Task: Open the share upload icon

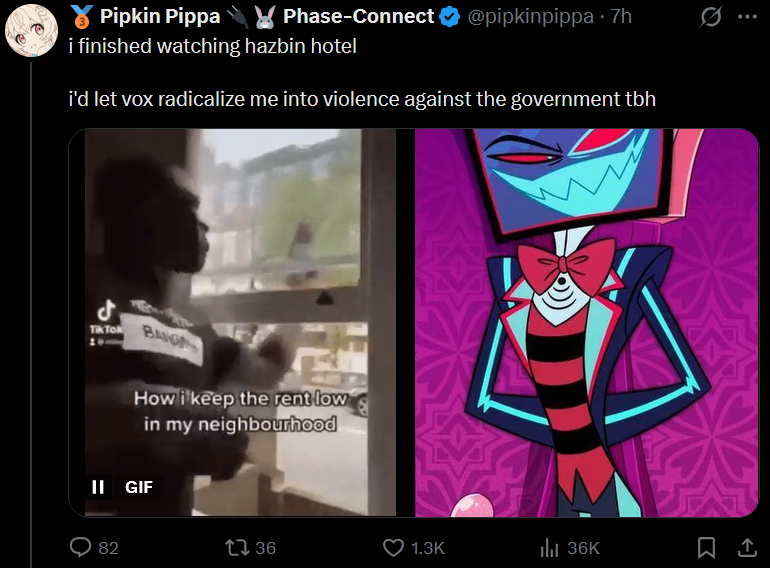Action: (747, 547)
